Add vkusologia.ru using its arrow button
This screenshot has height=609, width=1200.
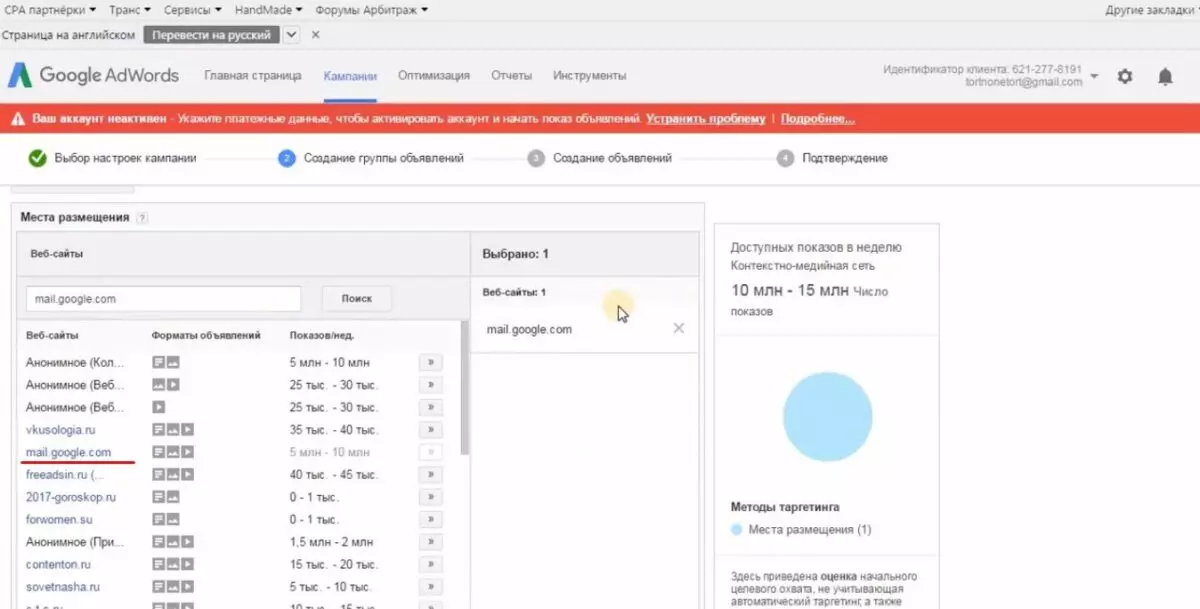click(x=429, y=429)
